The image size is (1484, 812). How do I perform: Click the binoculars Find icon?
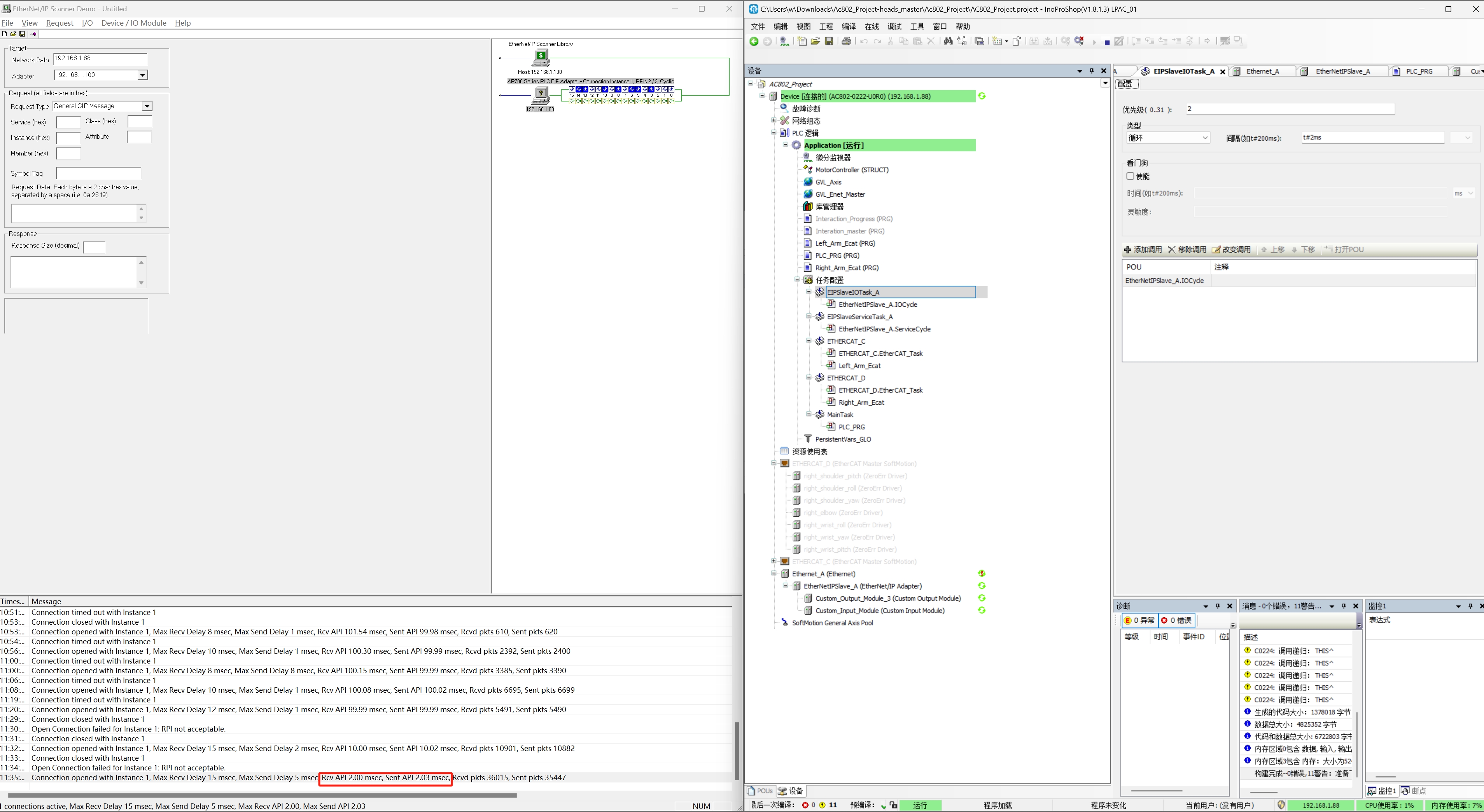click(x=948, y=42)
